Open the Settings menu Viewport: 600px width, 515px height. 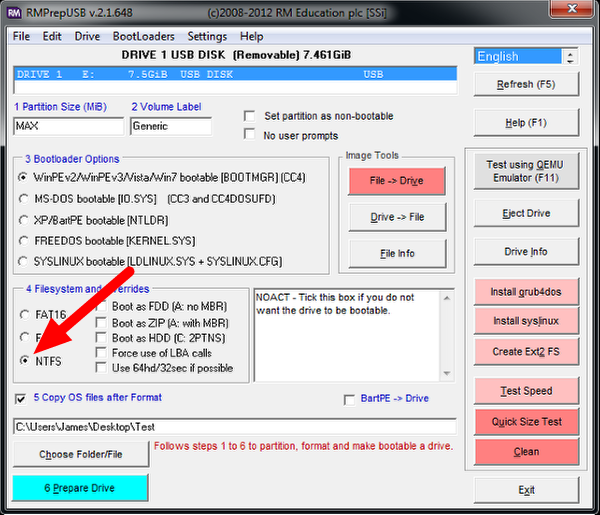(x=207, y=36)
